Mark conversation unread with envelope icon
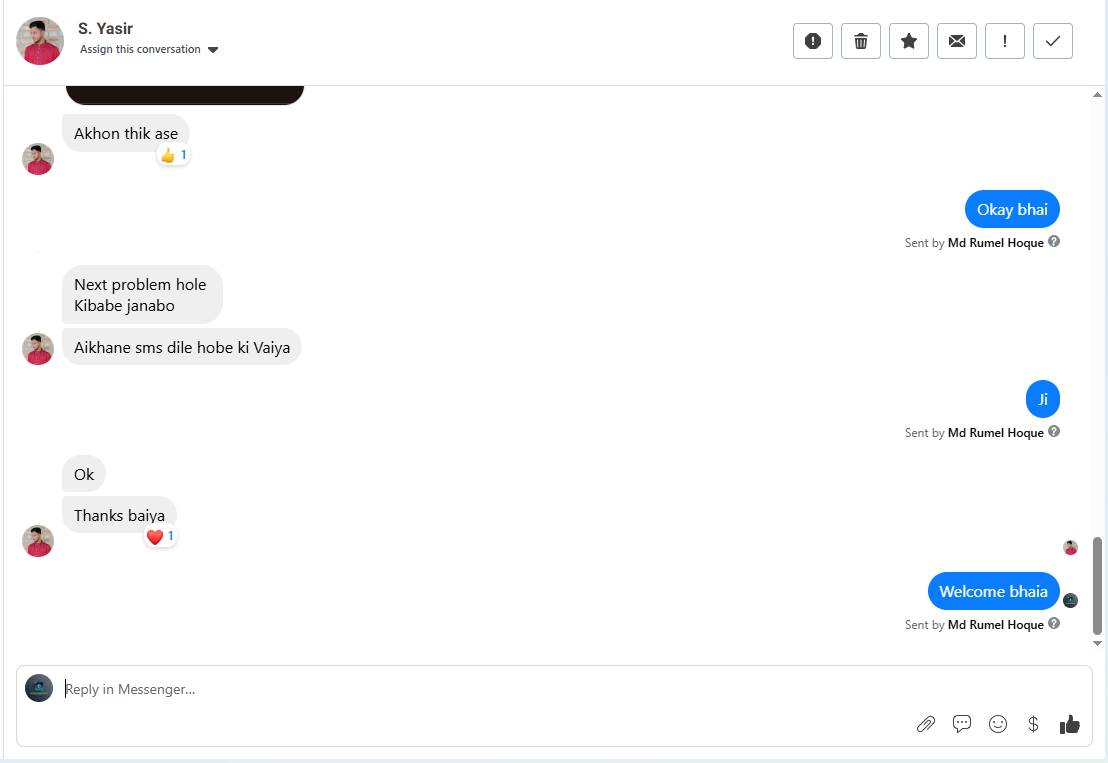 [x=957, y=41]
